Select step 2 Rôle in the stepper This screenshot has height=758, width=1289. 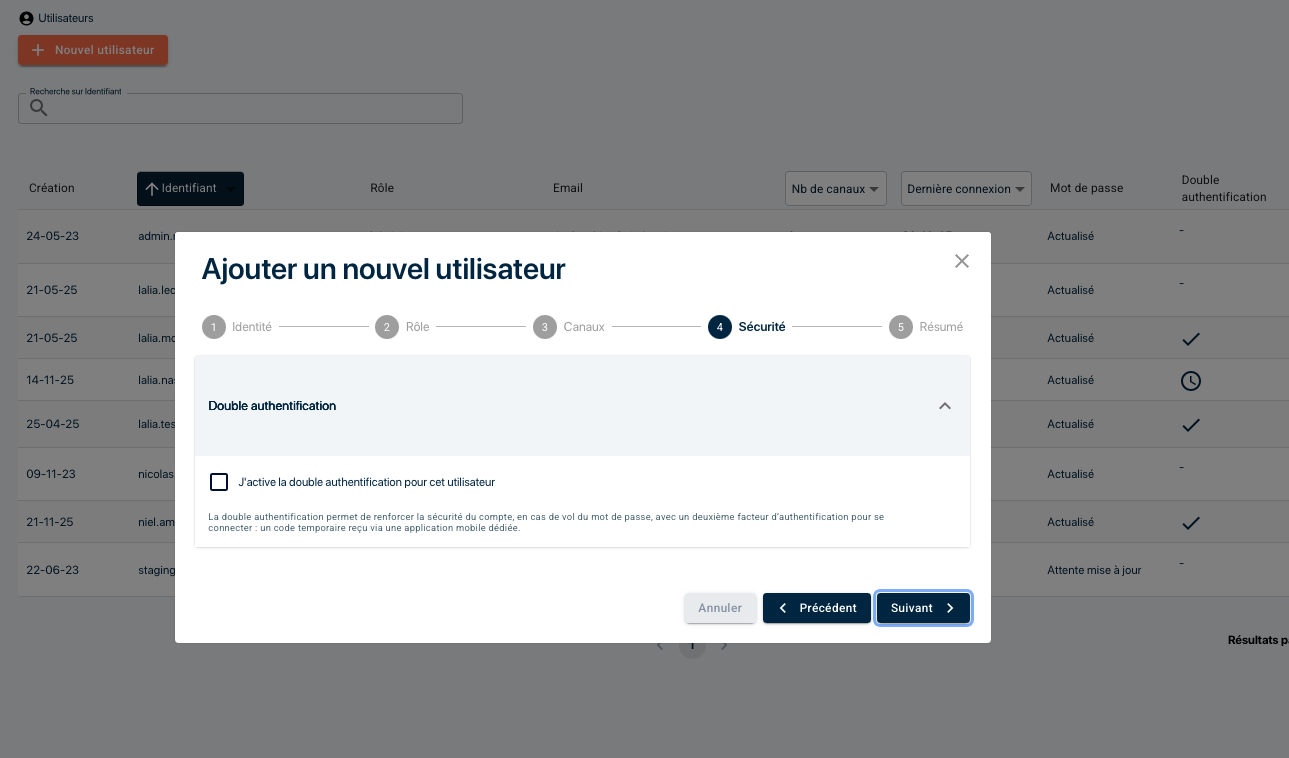402,327
